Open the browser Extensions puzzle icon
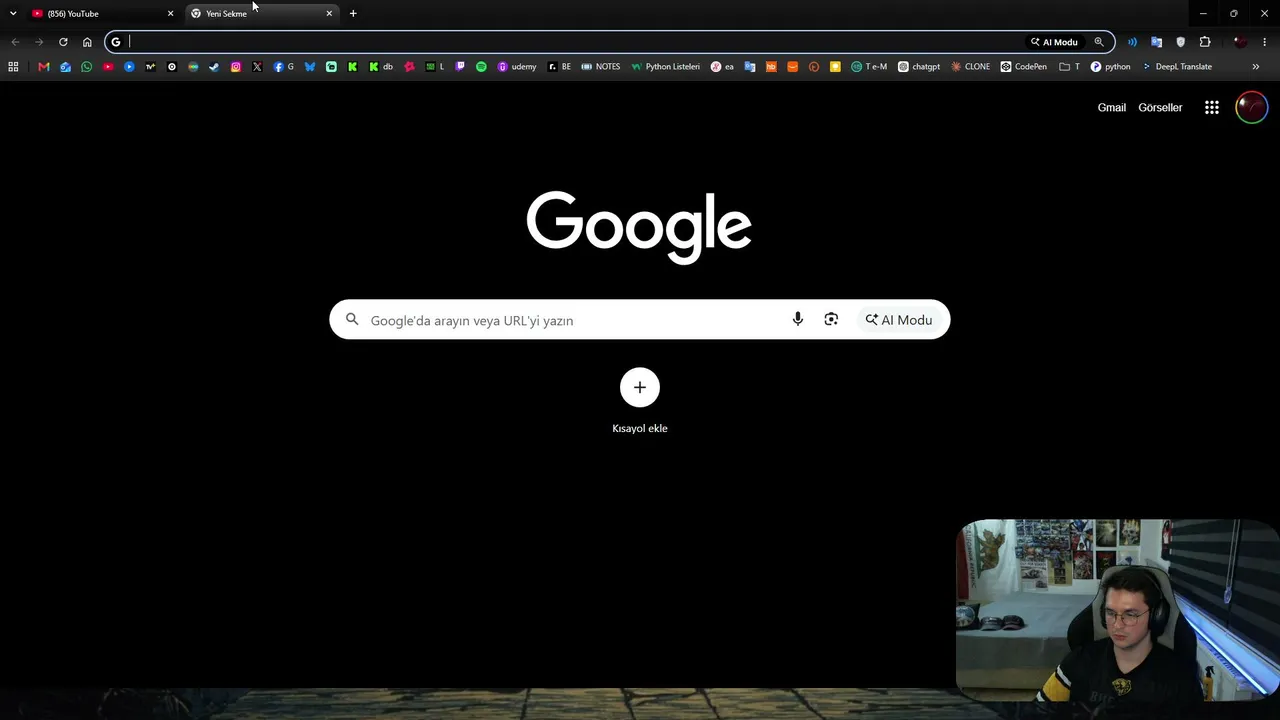Viewport: 1280px width, 720px height. (1205, 42)
